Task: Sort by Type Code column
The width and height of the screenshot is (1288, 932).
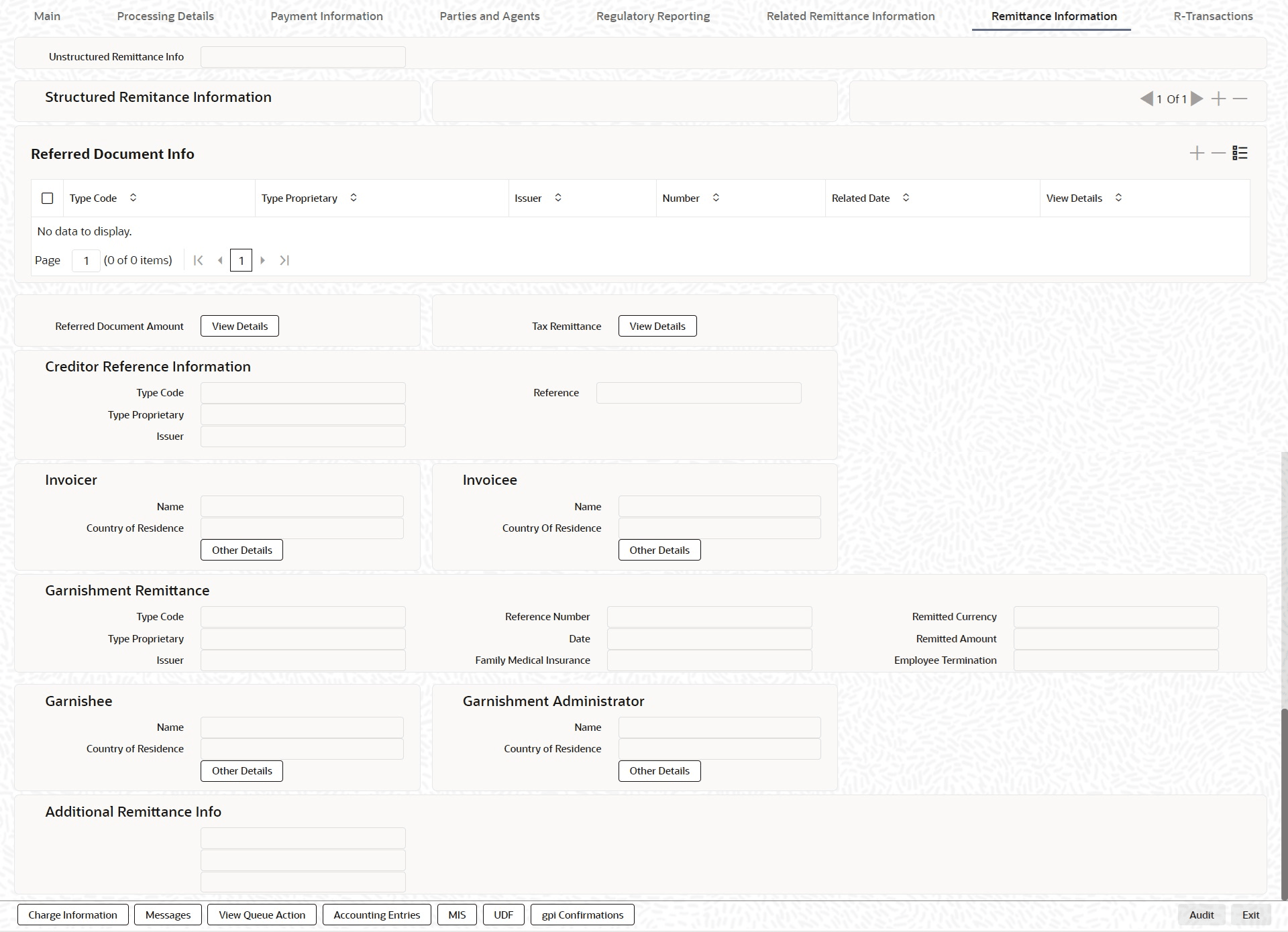Action: (x=133, y=198)
